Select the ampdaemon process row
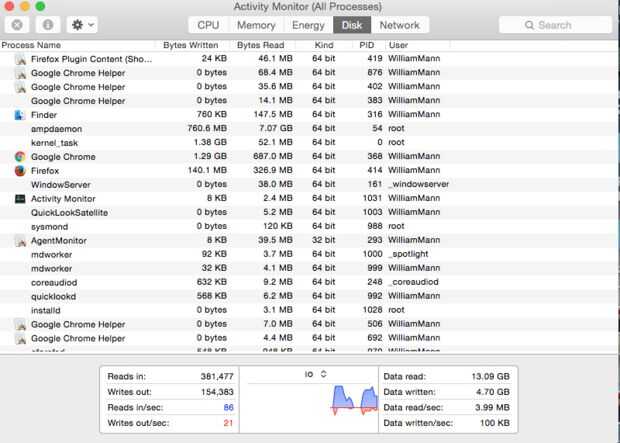Viewport: 620px width, 443px height. (x=308, y=129)
